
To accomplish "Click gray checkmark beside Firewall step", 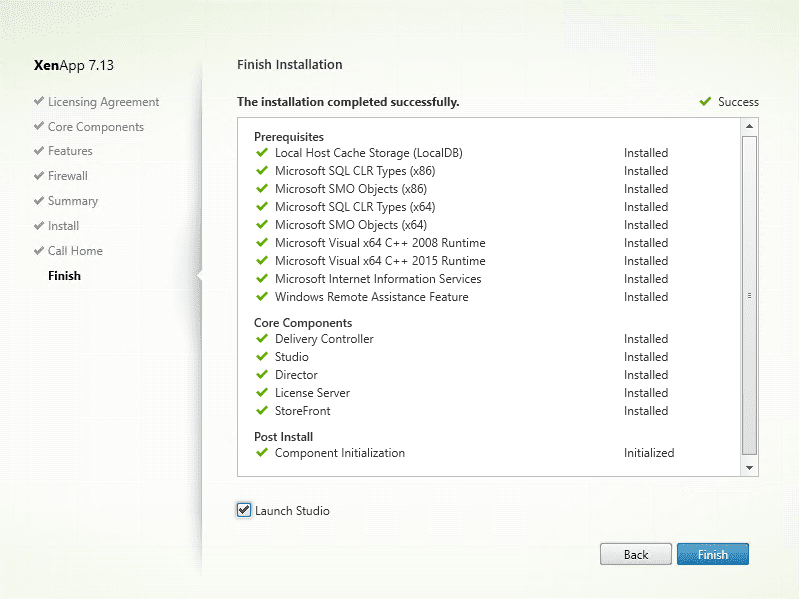I will (39, 176).
